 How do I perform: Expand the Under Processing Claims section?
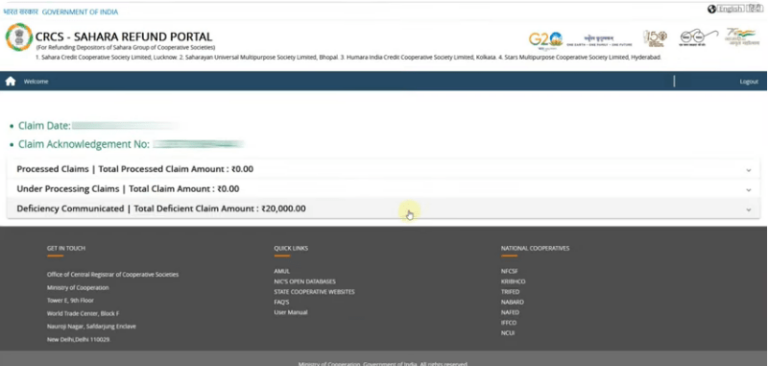click(x=384, y=189)
